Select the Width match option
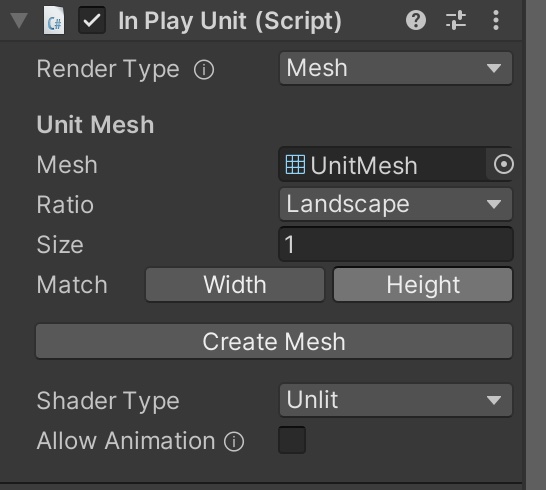The width and height of the screenshot is (546, 490). [235, 285]
